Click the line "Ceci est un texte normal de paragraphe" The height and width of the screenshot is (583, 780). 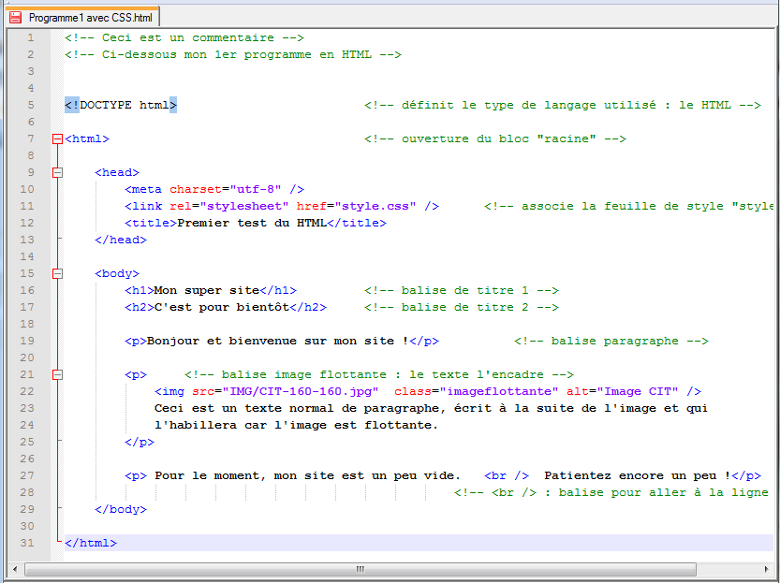[431, 408]
